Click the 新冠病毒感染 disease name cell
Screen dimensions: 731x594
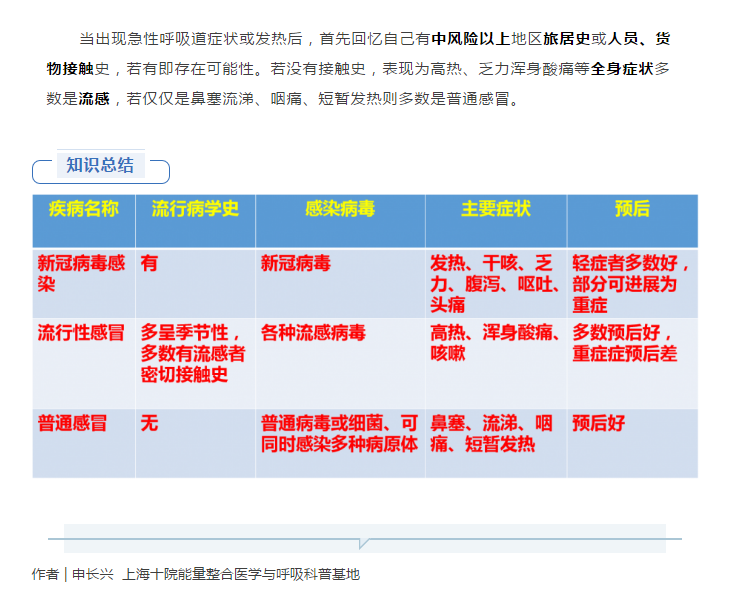point(84,283)
